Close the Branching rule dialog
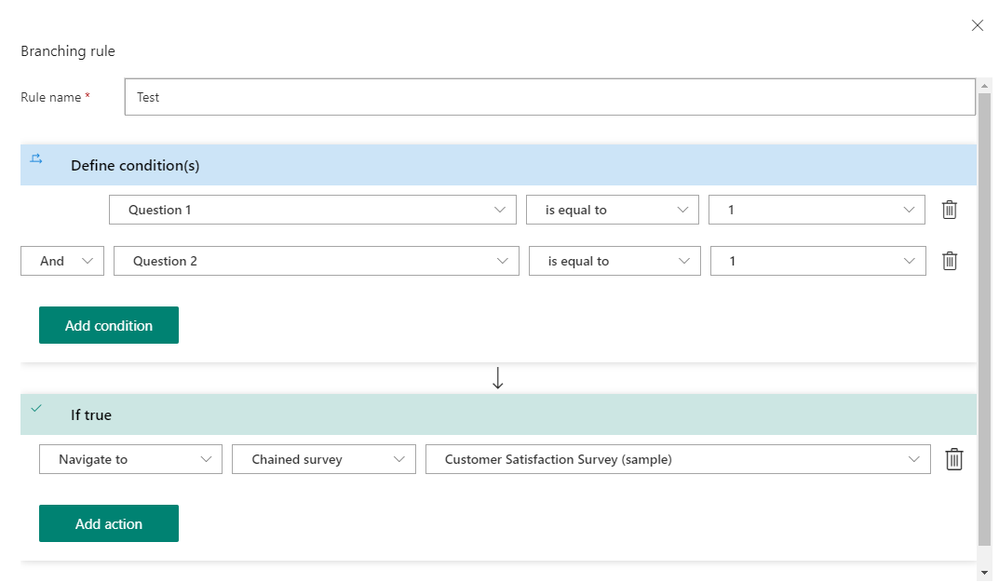Viewport: 999px width, 585px height. coord(977,25)
